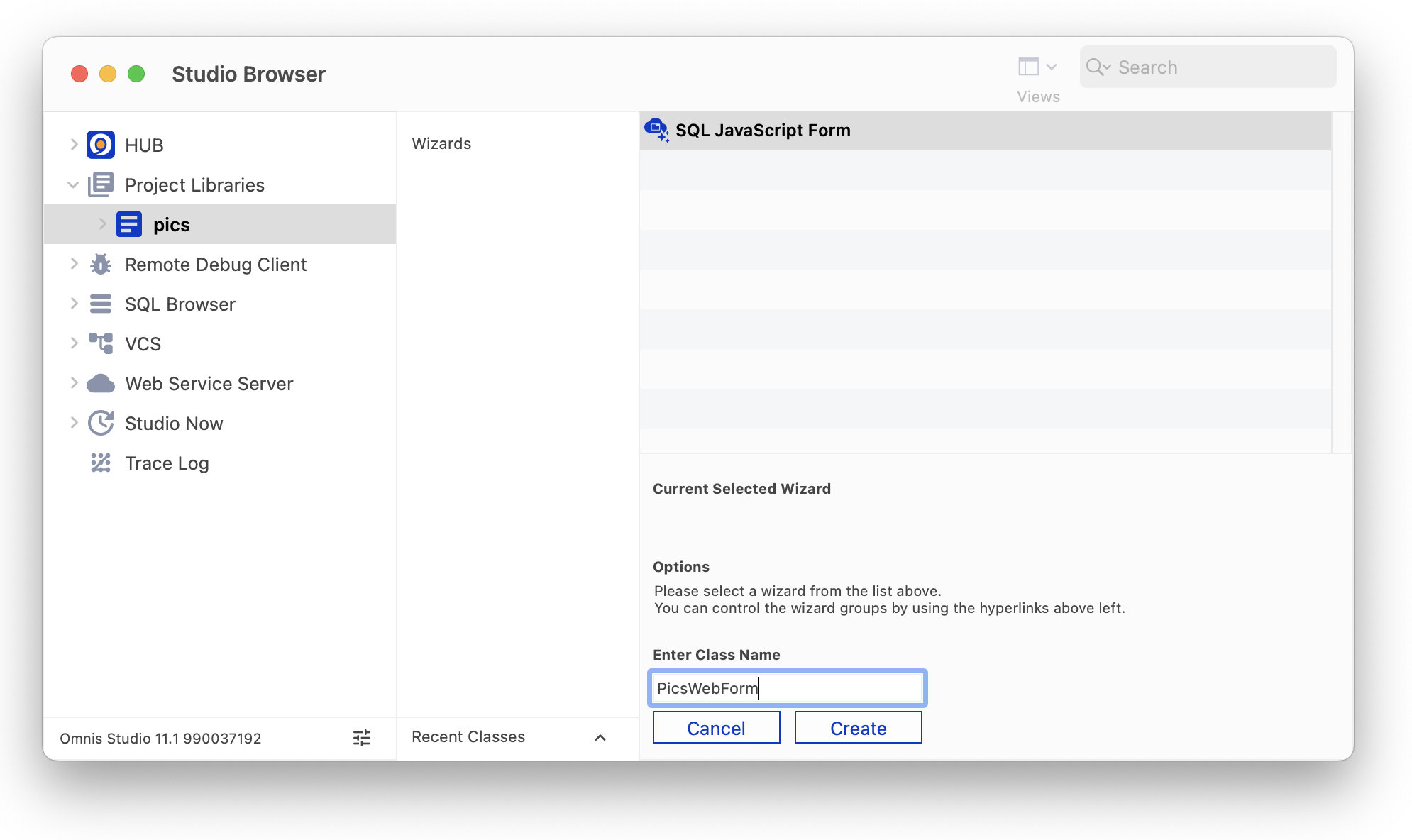Expand the pics library node

coord(102,224)
